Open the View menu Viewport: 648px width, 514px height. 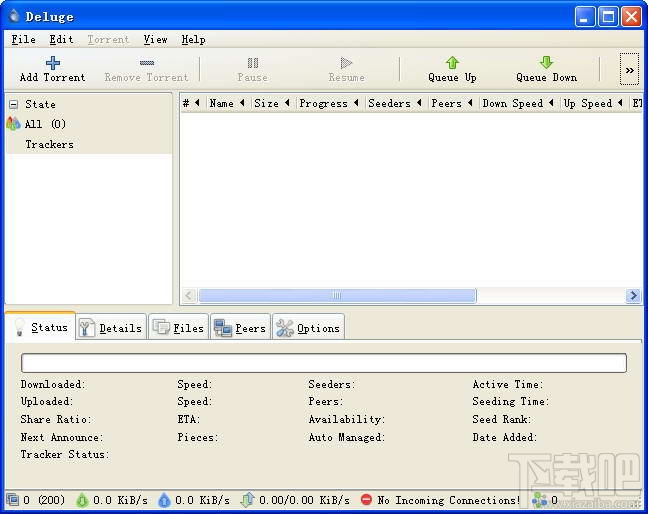155,40
